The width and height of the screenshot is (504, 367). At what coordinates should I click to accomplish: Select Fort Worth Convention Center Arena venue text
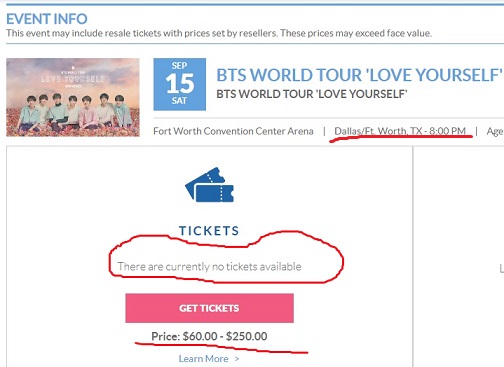[233, 131]
